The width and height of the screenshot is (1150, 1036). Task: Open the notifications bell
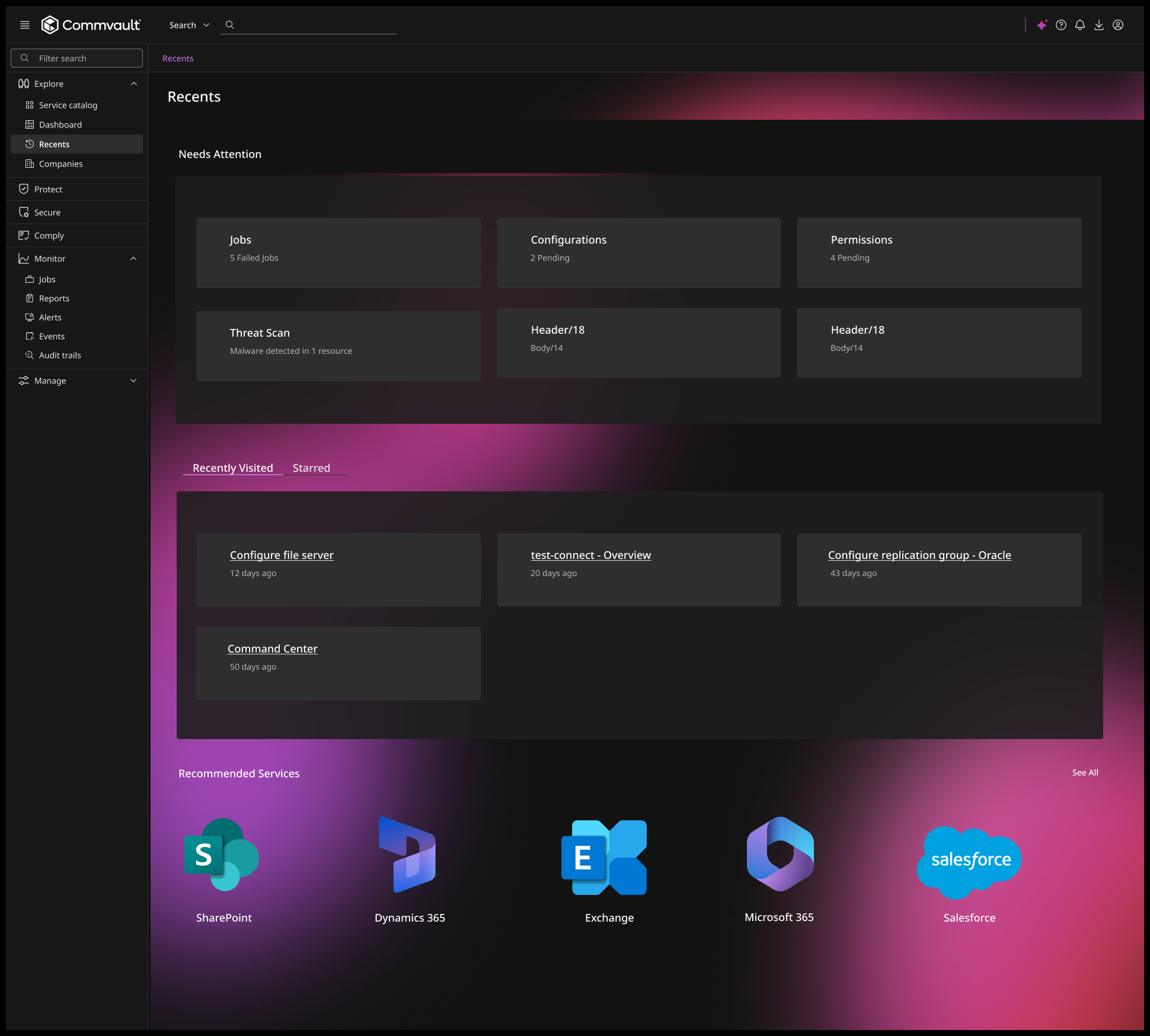(1080, 25)
